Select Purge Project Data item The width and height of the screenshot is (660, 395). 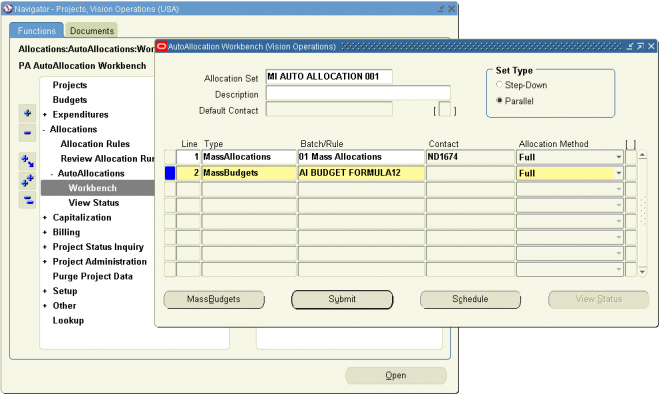coord(93,276)
